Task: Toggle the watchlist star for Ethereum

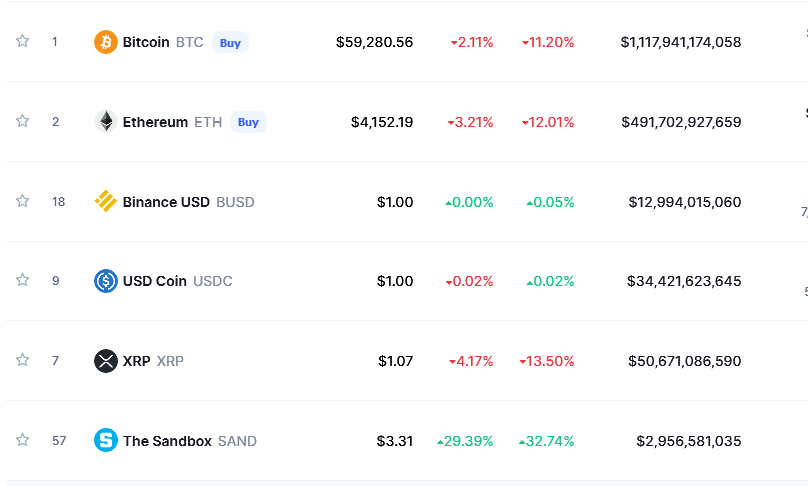Action: [x=22, y=121]
